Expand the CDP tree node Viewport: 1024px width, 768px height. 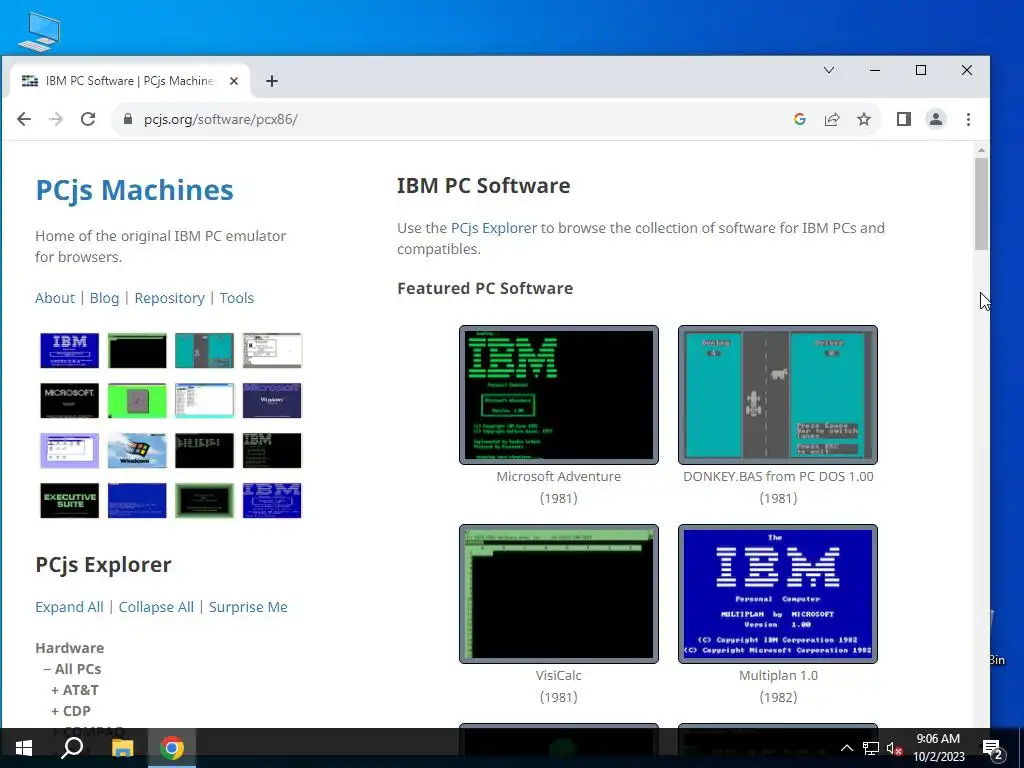click(x=71, y=711)
